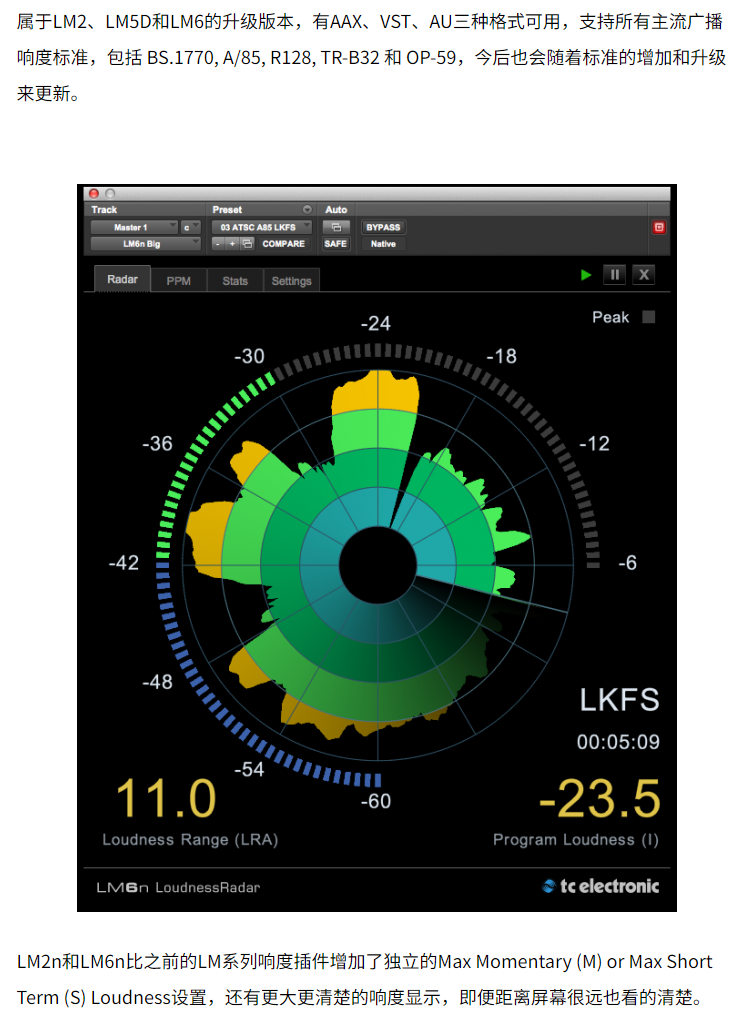Screen dimensions: 750x1018
Task: Click the -42 scale label
Action: 123,562
